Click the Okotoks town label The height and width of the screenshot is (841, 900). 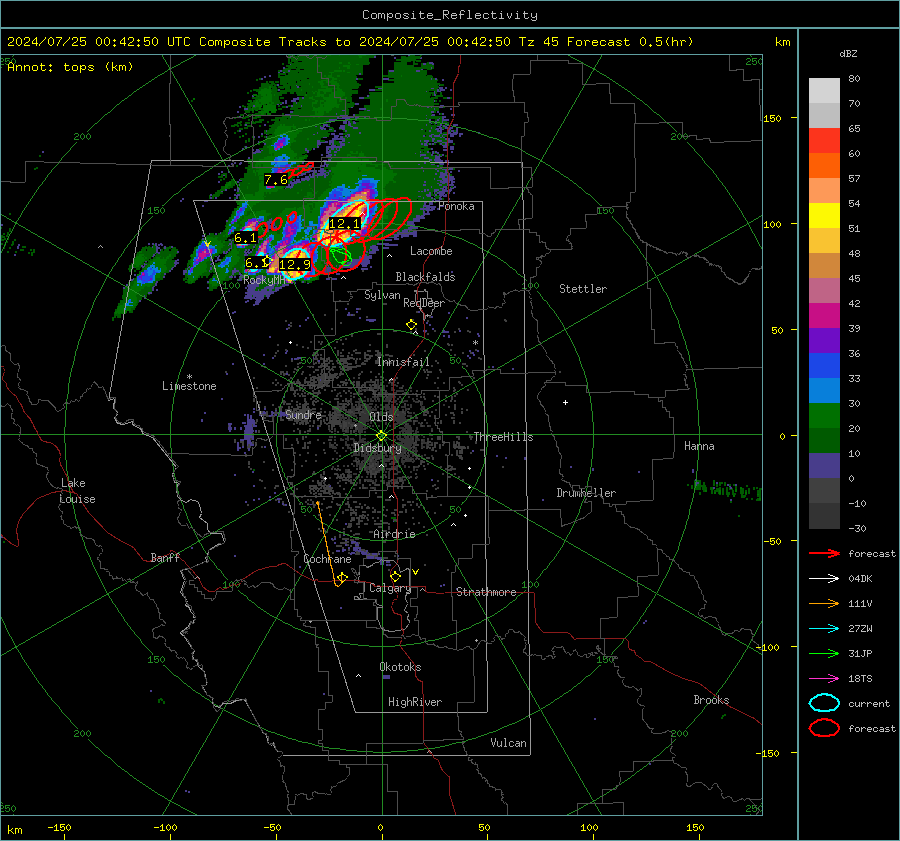[x=400, y=667]
